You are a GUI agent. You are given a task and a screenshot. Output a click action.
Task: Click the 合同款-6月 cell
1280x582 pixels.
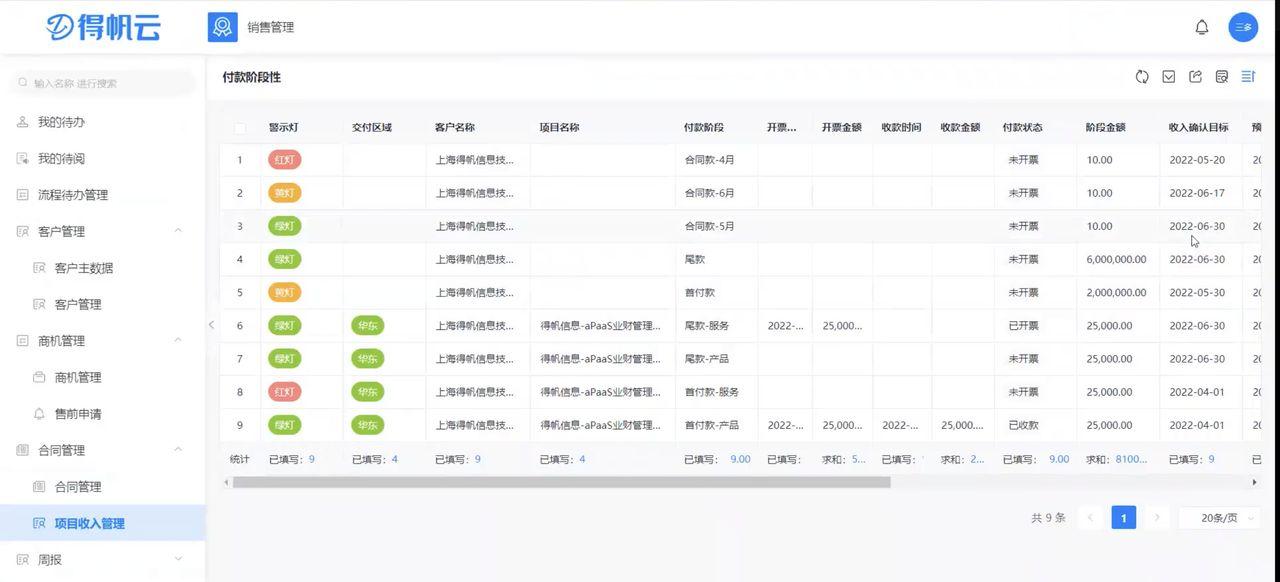(x=709, y=193)
